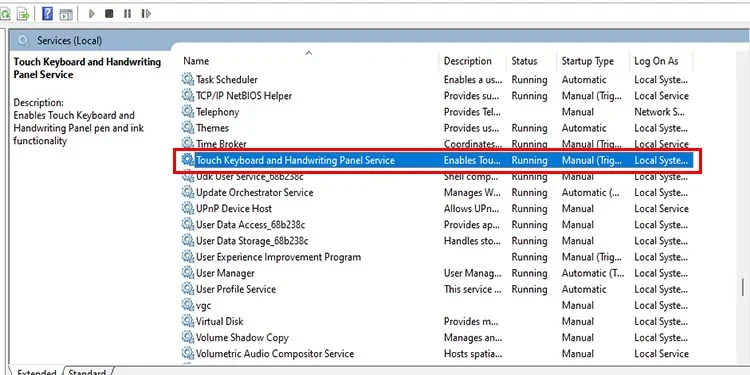Click the gear icon beside Volume Shadow Copy
This screenshot has height=375, width=750.
[x=188, y=338]
